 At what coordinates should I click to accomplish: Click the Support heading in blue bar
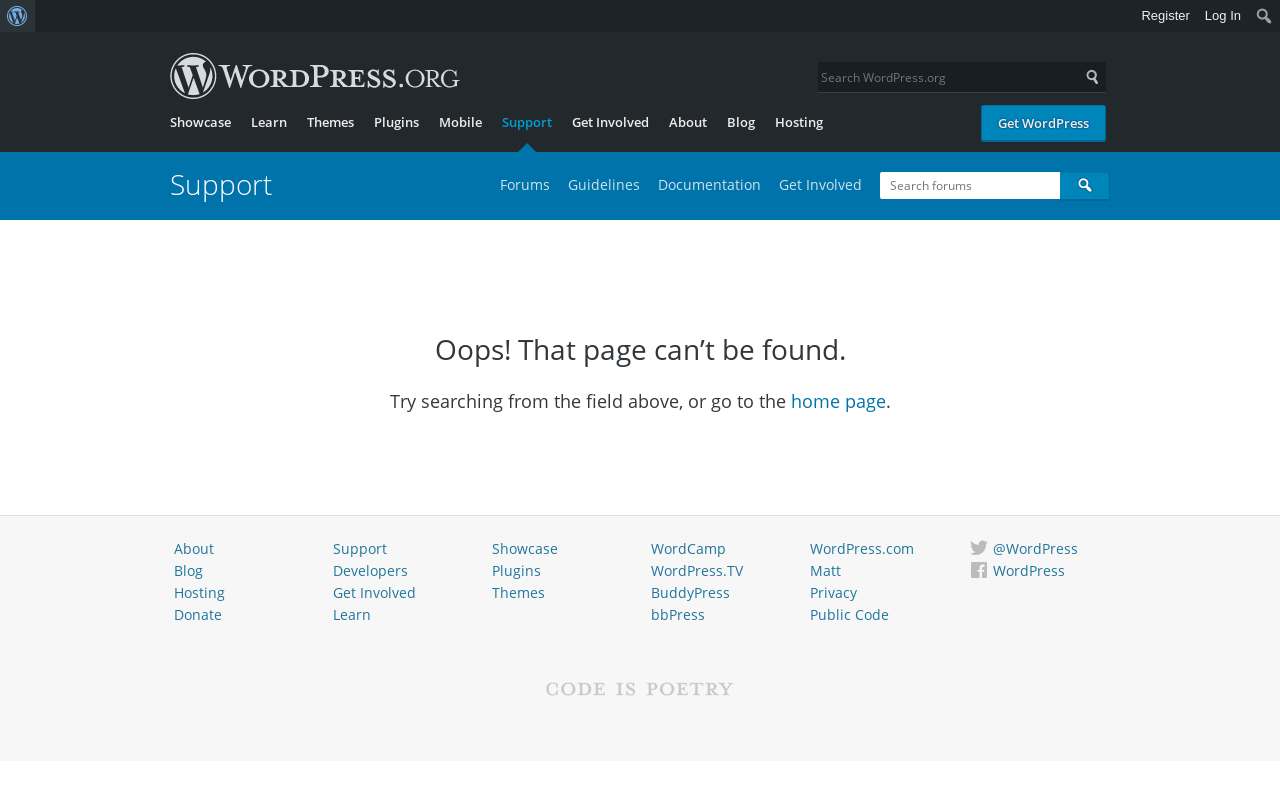click(x=221, y=185)
